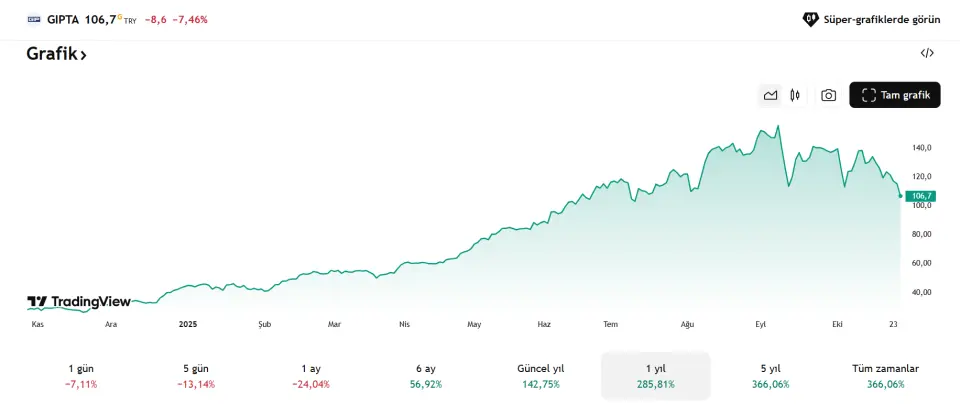Choose the 6 ay range
The image size is (960, 415).
tap(426, 375)
